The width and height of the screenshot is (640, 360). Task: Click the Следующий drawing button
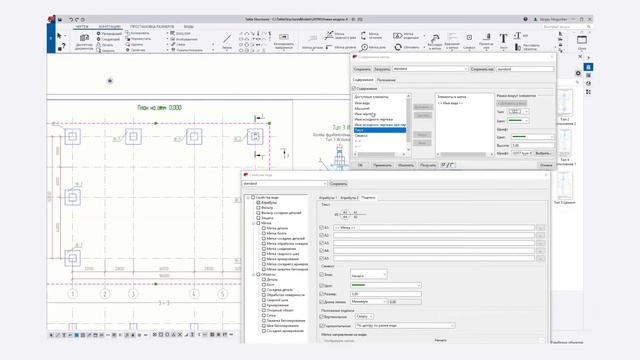click(108, 39)
